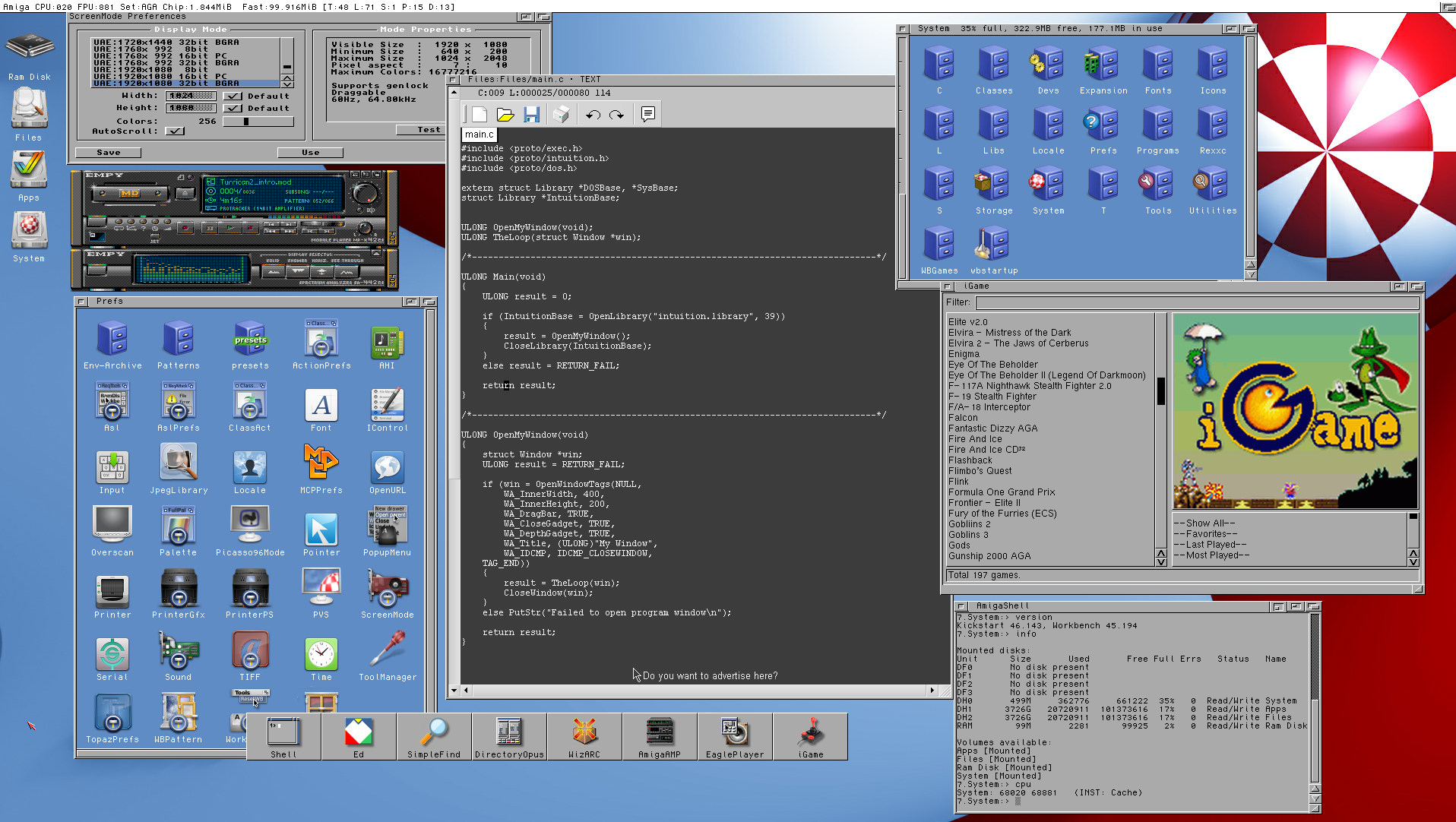Click the iGame game list down arrow

[x=1161, y=562]
